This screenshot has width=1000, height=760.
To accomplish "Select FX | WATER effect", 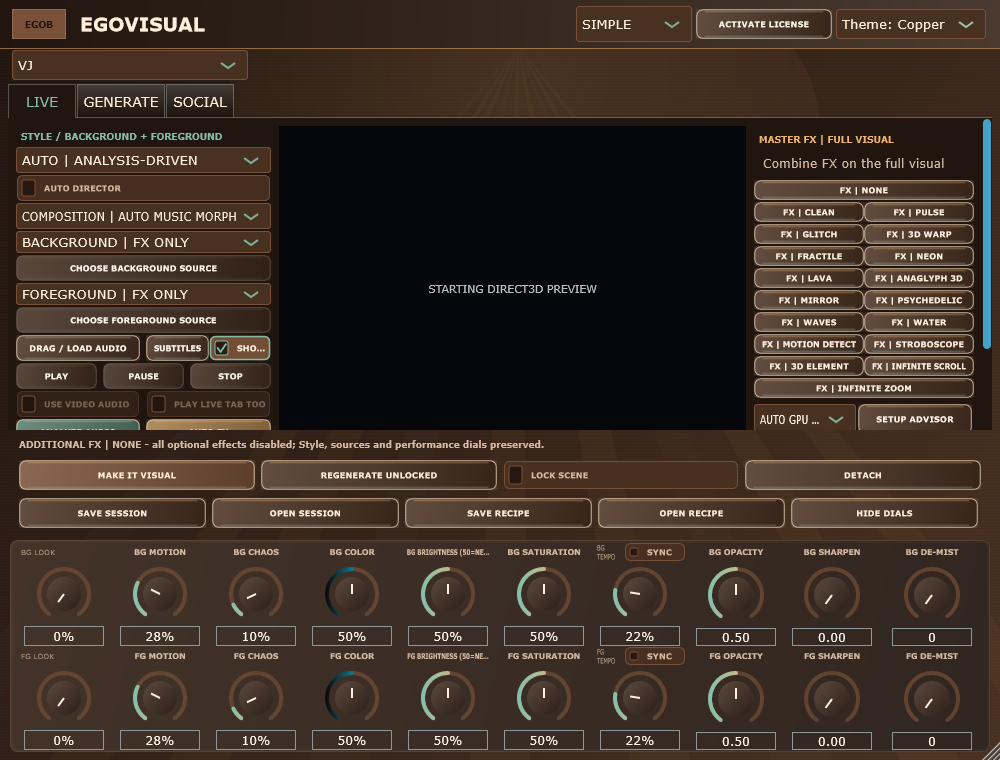I will [x=919, y=322].
